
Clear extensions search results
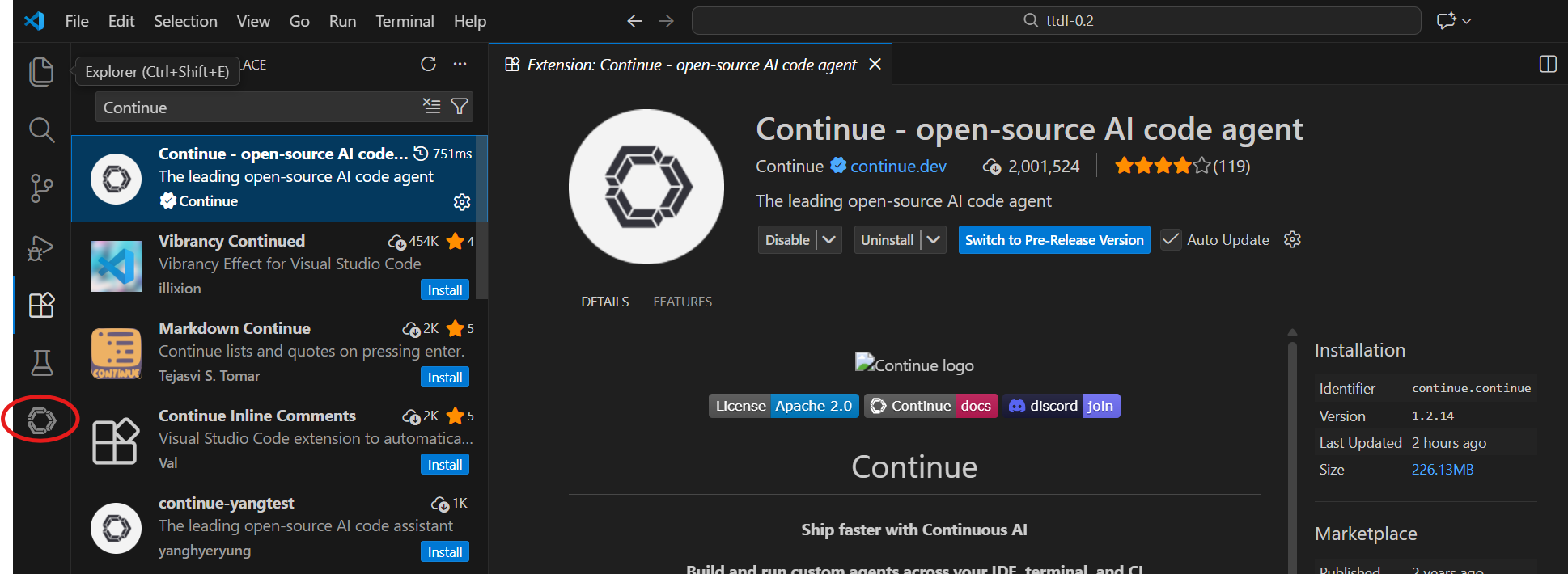[431, 106]
